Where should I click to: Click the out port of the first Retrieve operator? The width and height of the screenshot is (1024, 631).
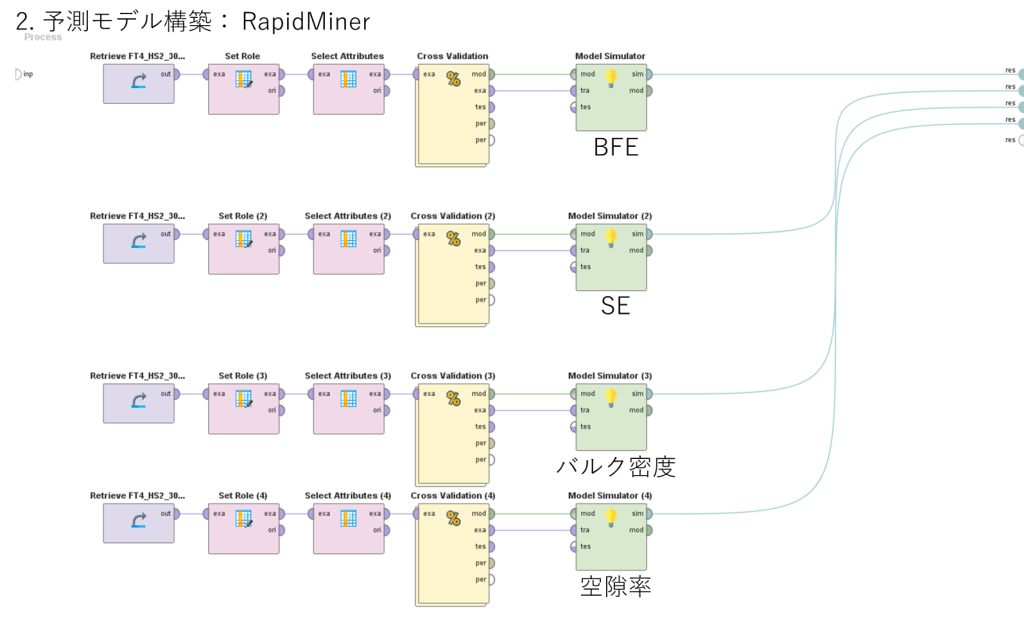177,74
